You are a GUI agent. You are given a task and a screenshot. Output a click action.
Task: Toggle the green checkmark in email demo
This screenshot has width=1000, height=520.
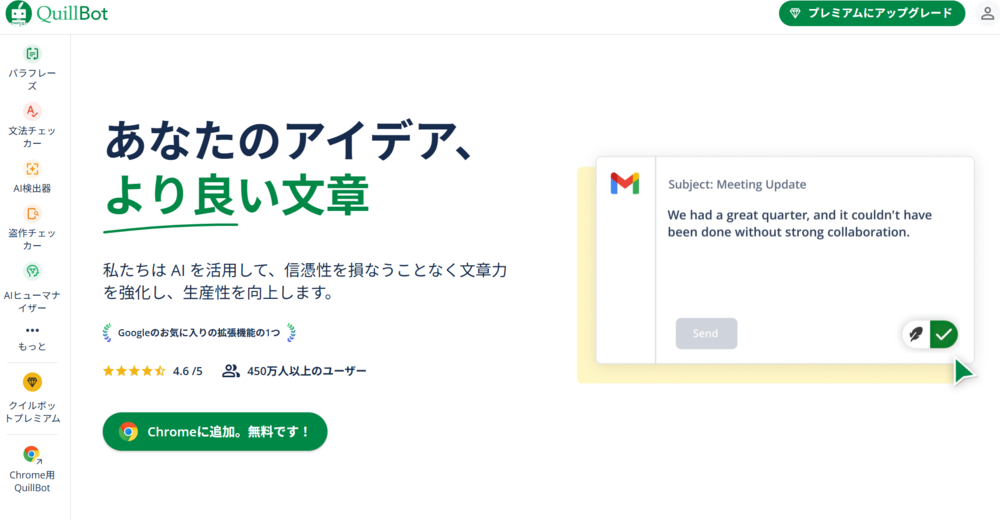point(944,334)
